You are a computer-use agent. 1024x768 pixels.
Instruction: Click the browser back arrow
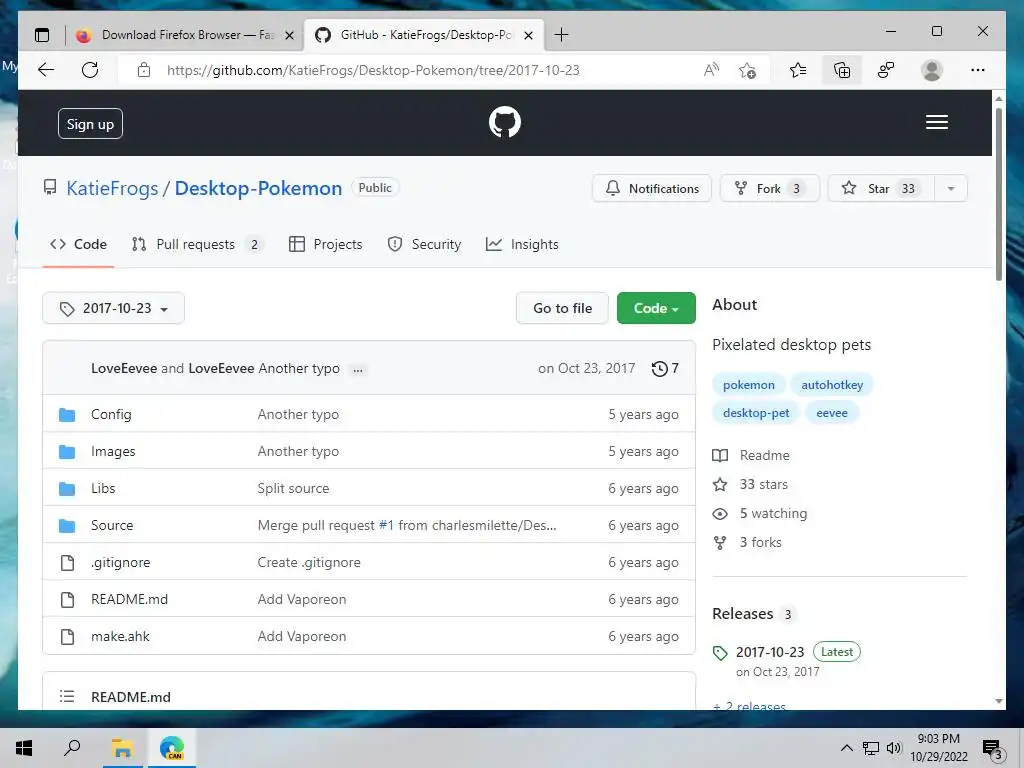coord(46,70)
